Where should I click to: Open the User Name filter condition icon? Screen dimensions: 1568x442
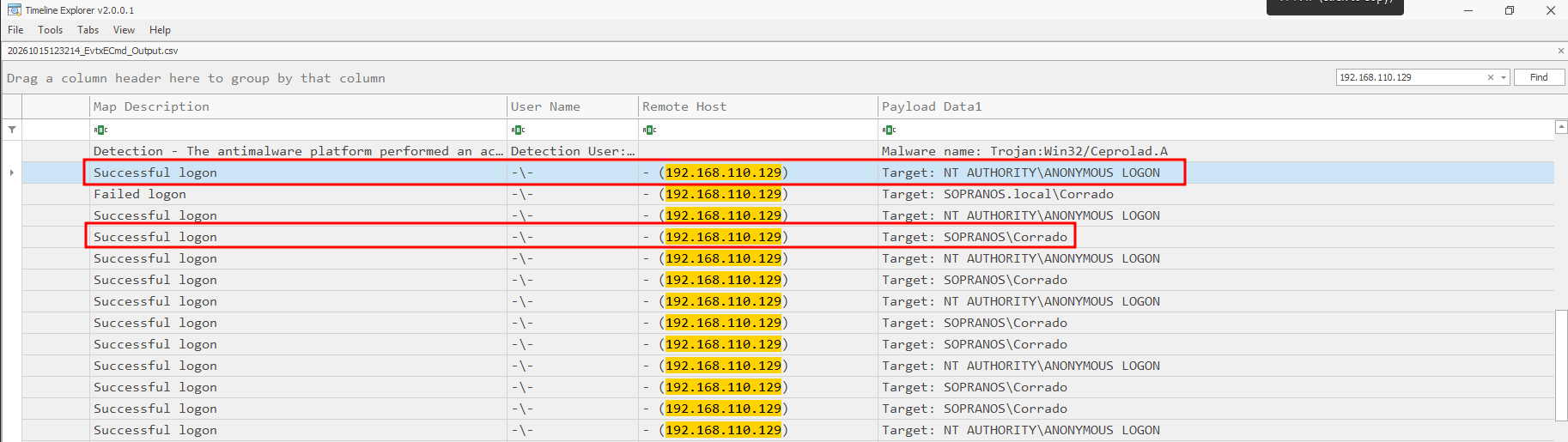point(518,130)
